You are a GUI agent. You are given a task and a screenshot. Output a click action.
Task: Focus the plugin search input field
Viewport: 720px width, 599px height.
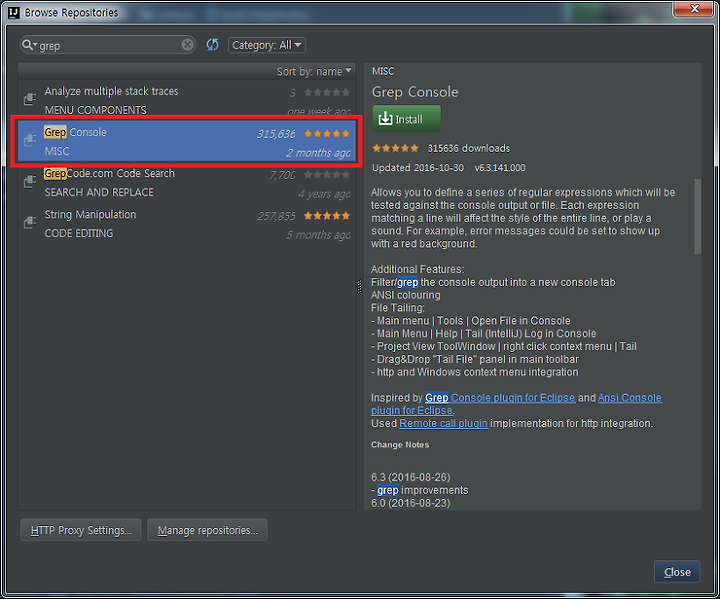pos(110,45)
